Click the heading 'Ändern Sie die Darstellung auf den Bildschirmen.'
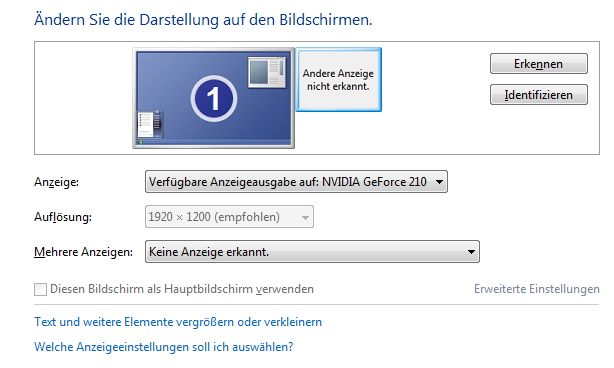 [203, 20]
